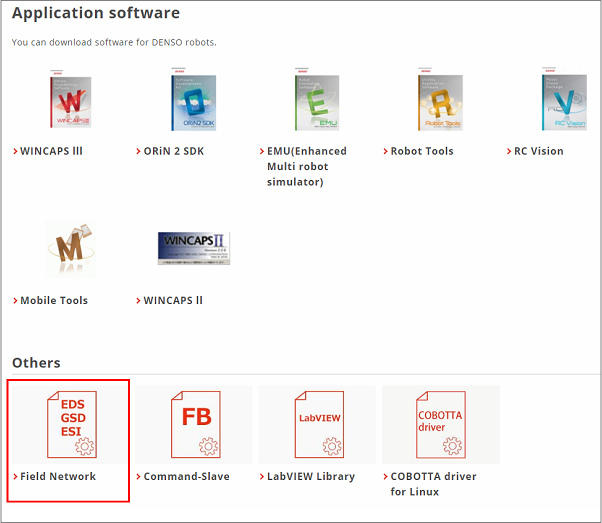The image size is (602, 523).
Task: Open the LabVIEW Library link
Action: point(310,476)
